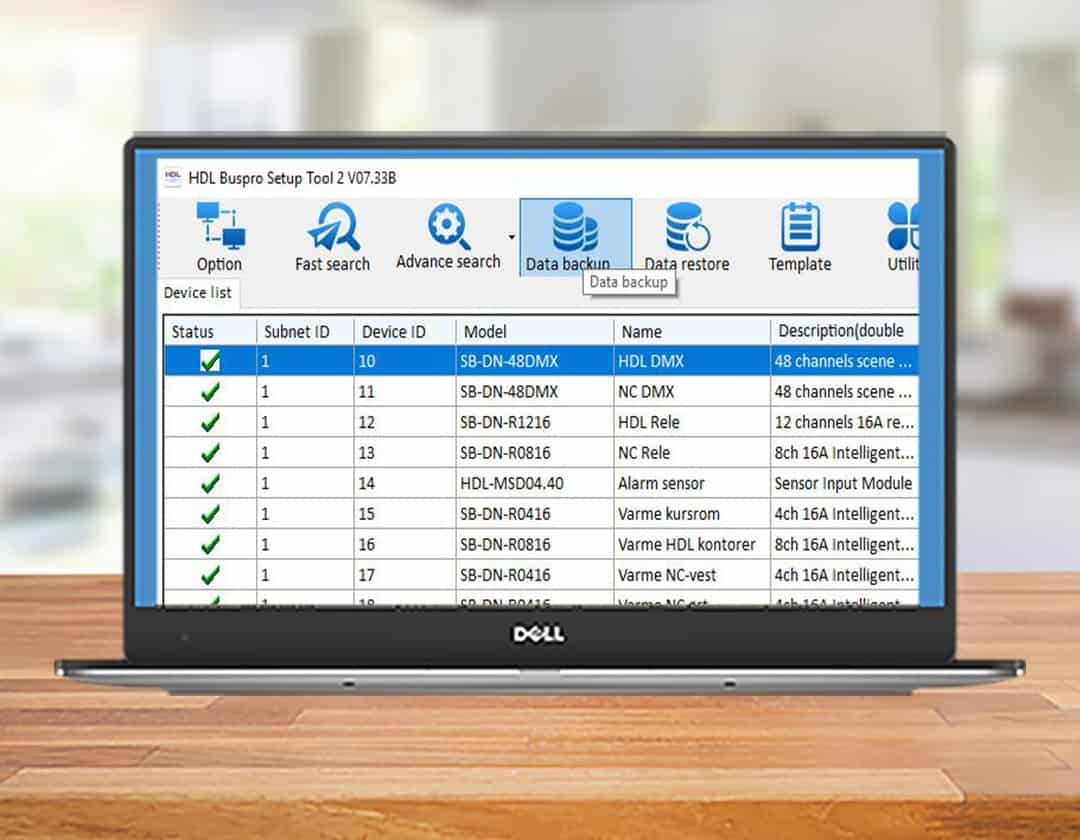The width and height of the screenshot is (1080, 840).
Task: Click the HDL logo in the title bar
Action: [173, 177]
